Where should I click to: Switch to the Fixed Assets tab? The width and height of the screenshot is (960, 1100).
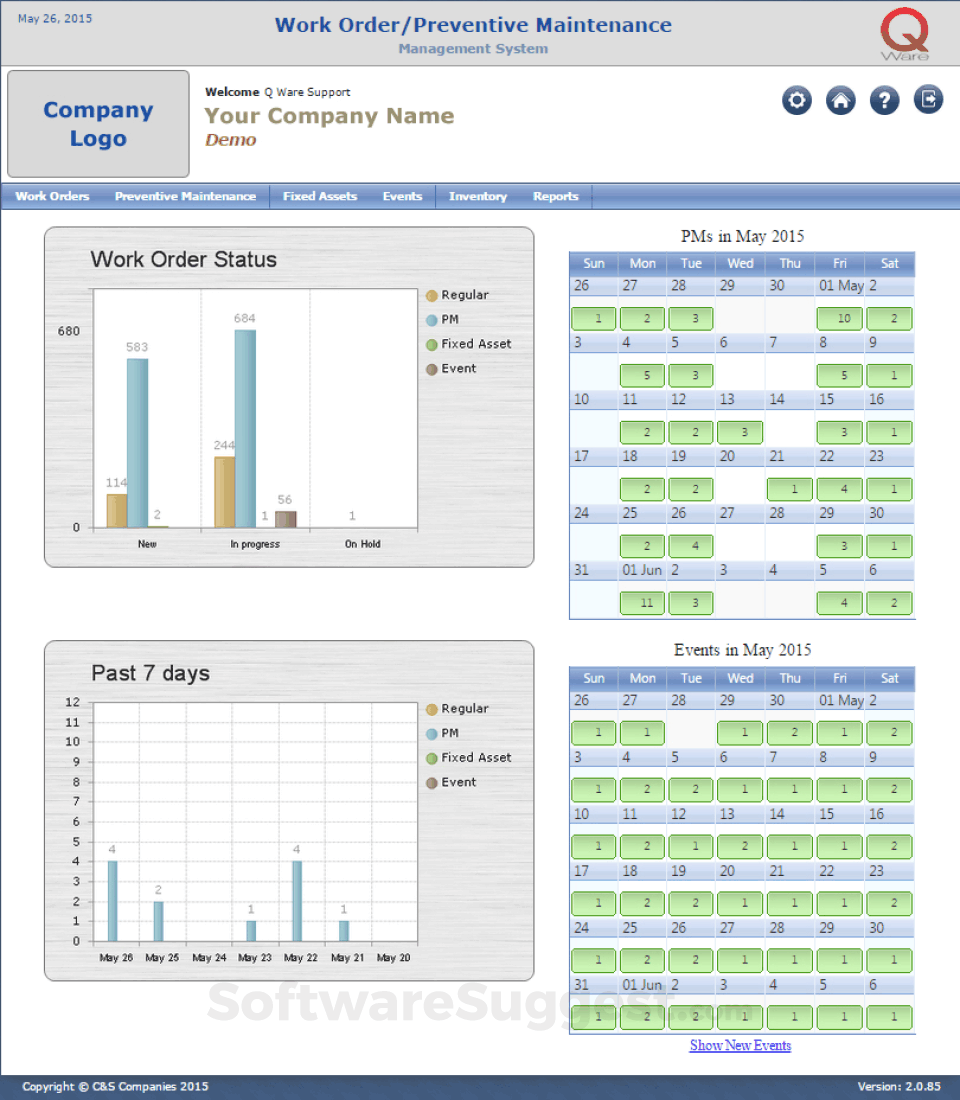pyautogui.click(x=319, y=196)
